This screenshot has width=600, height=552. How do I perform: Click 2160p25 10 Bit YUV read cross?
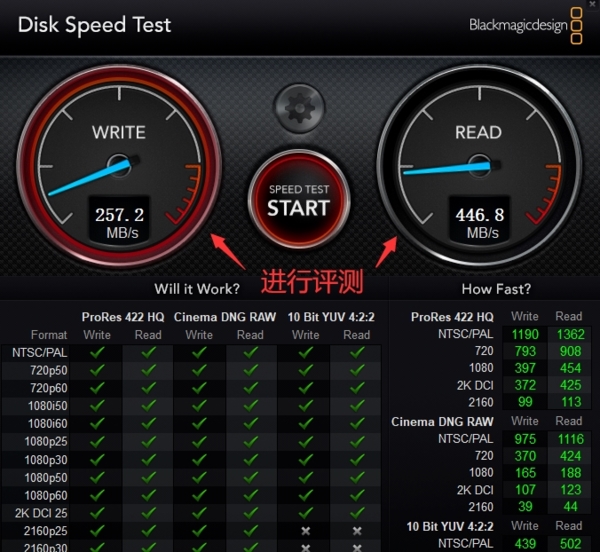pyautogui.click(x=357, y=531)
